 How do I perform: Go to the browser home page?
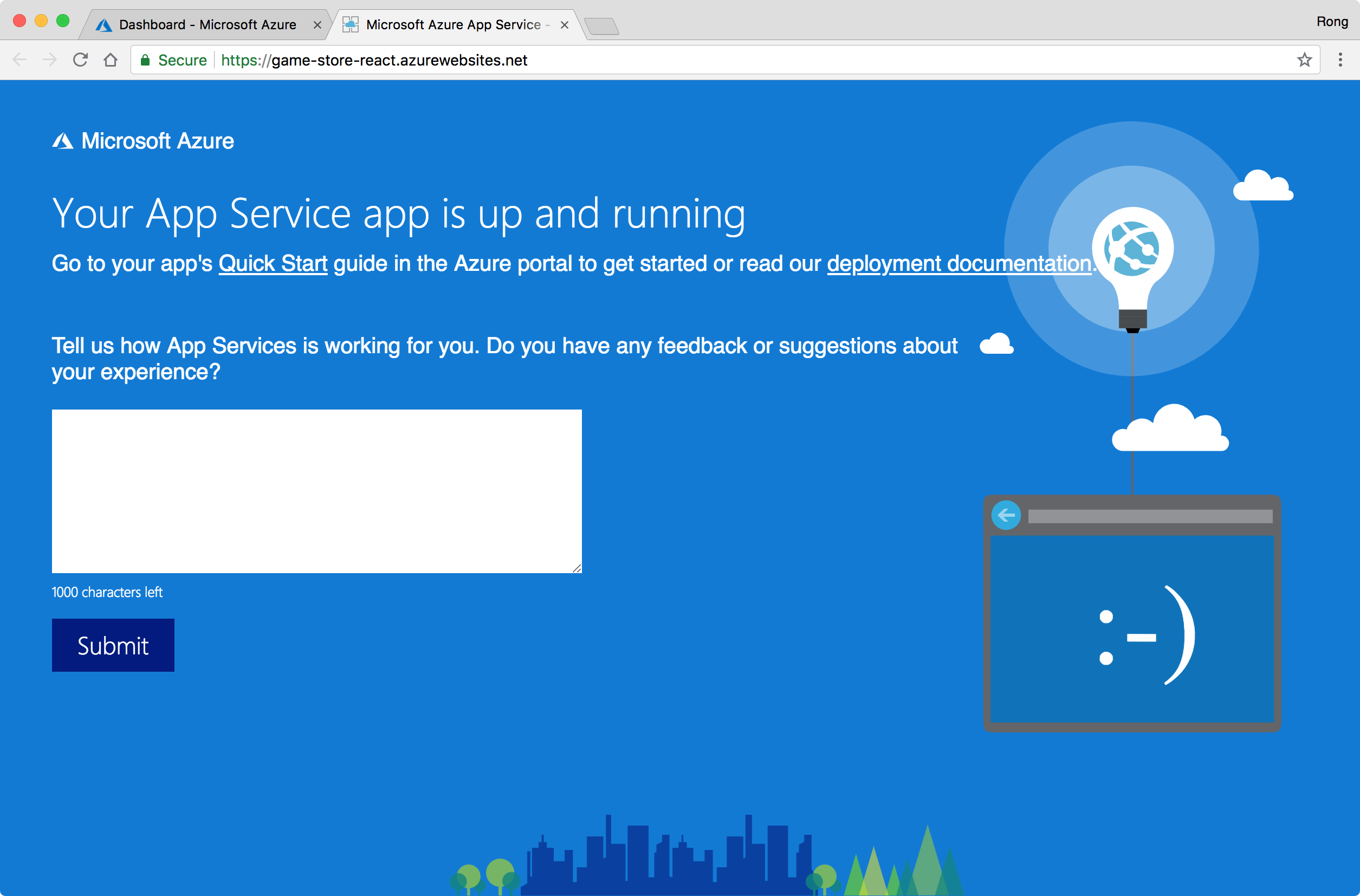[111, 60]
